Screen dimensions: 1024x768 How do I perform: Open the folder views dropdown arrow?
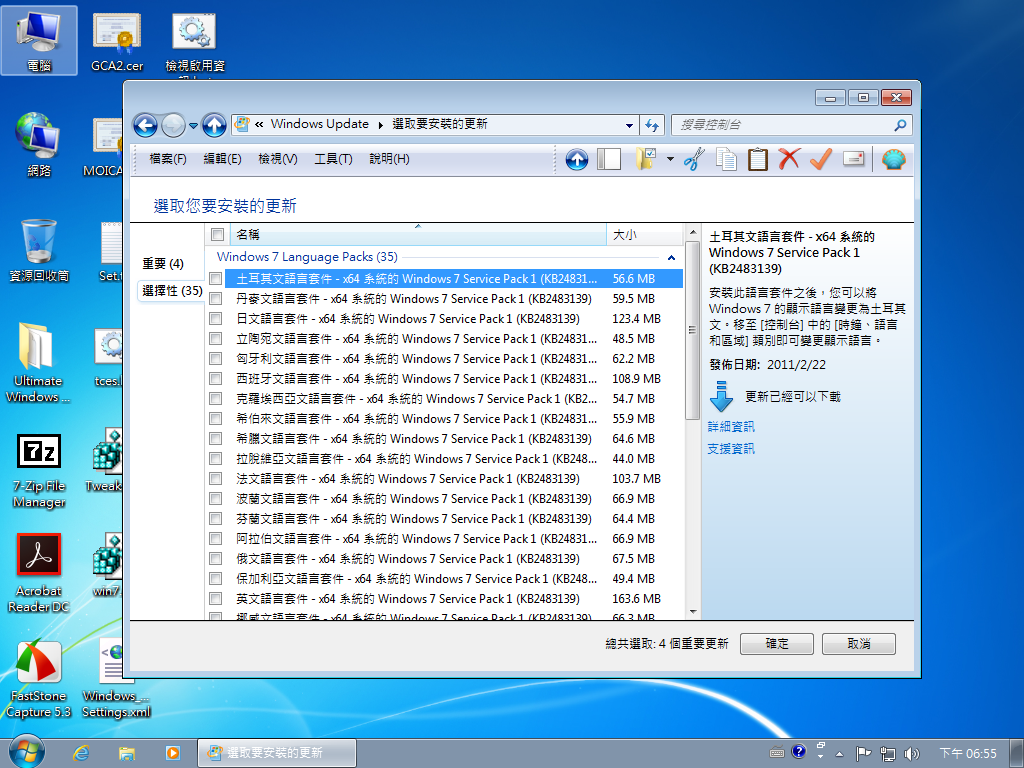click(x=670, y=159)
